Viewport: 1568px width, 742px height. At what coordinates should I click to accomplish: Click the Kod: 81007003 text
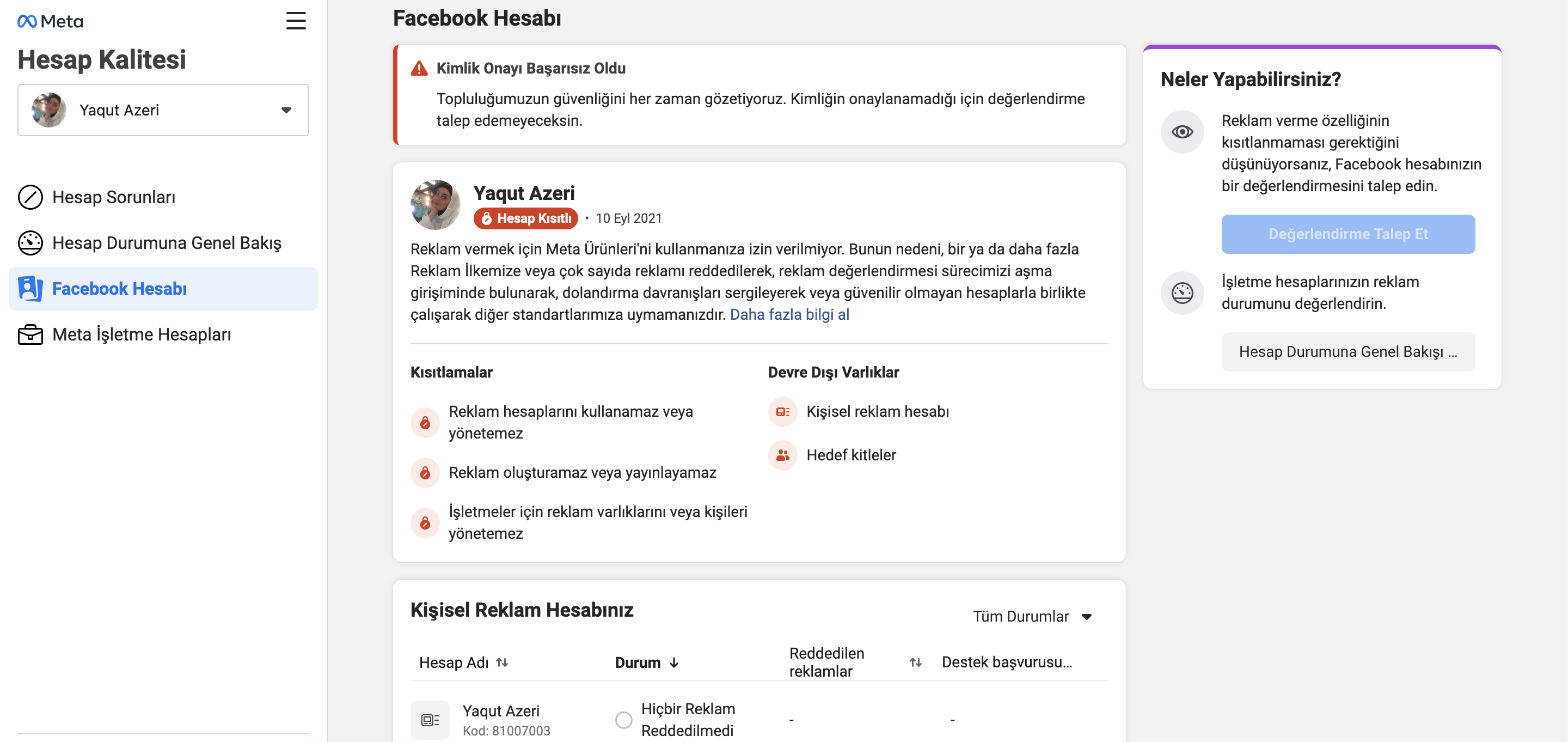pyautogui.click(x=506, y=731)
